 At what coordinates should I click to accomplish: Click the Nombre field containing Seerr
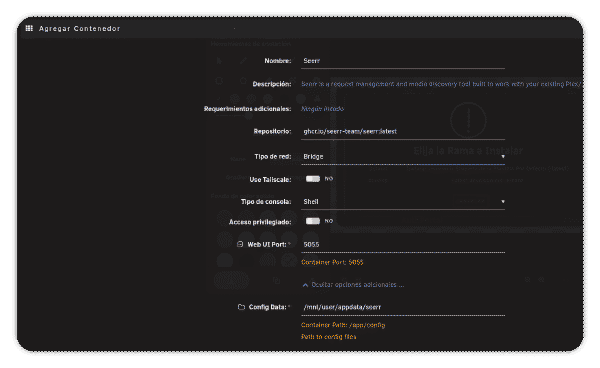tap(403, 61)
